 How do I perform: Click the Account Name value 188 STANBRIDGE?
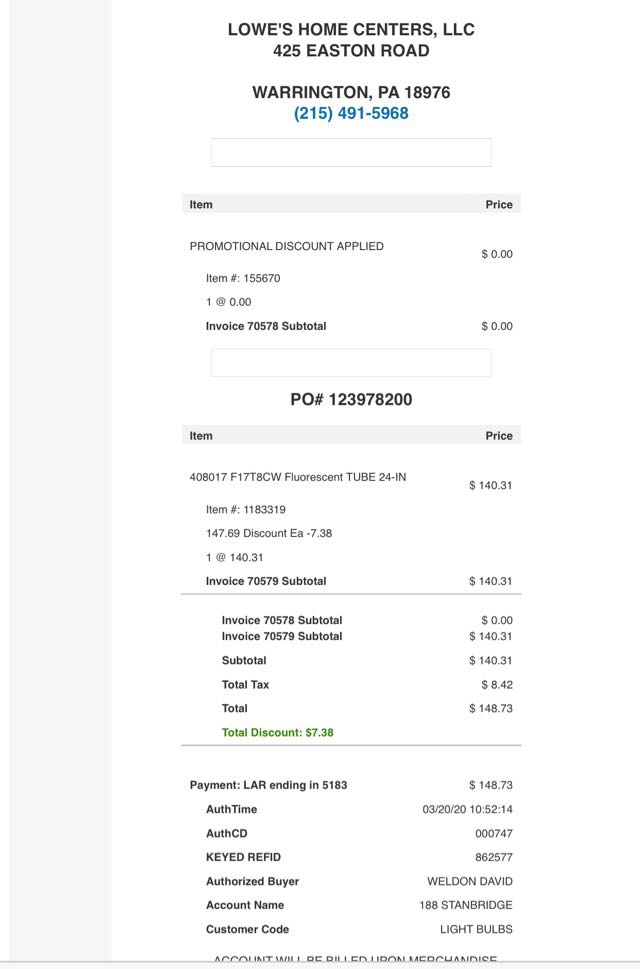(x=466, y=906)
